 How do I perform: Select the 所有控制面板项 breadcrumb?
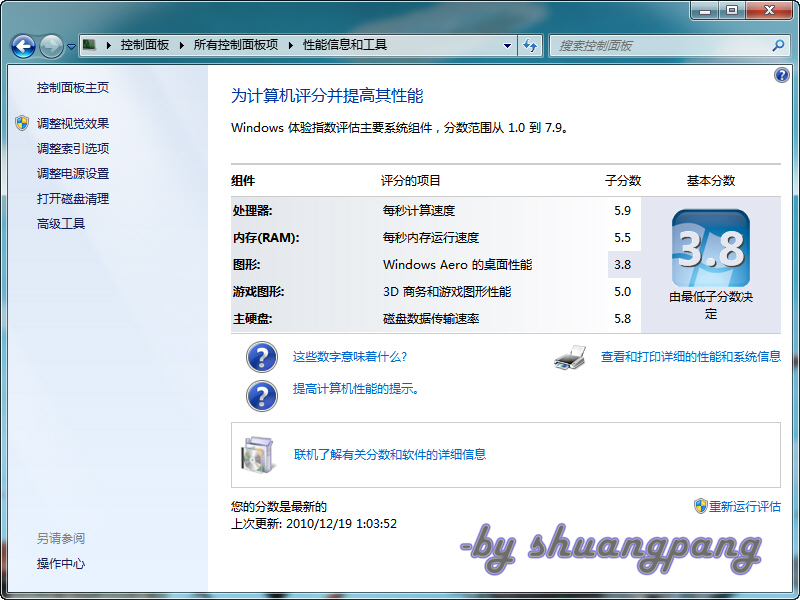click(236, 45)
